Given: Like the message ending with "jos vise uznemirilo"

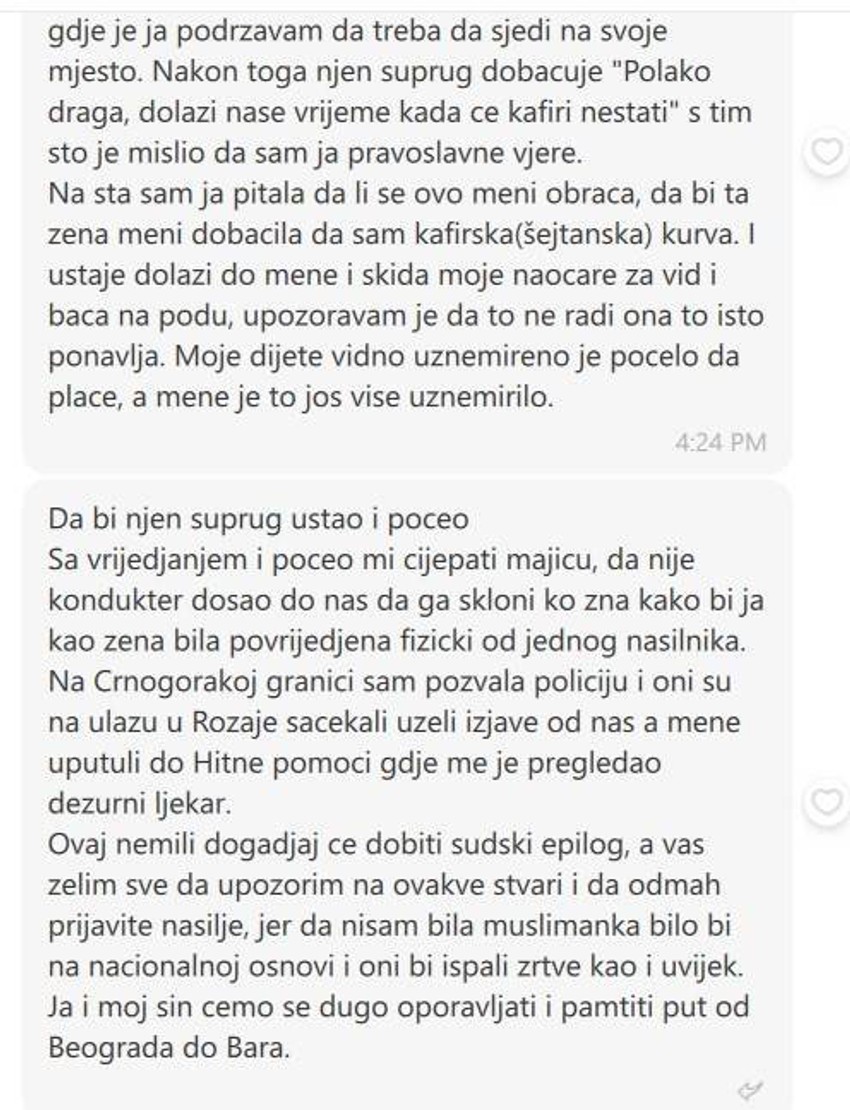Looking at the screenshot, I should click(827, 151).
